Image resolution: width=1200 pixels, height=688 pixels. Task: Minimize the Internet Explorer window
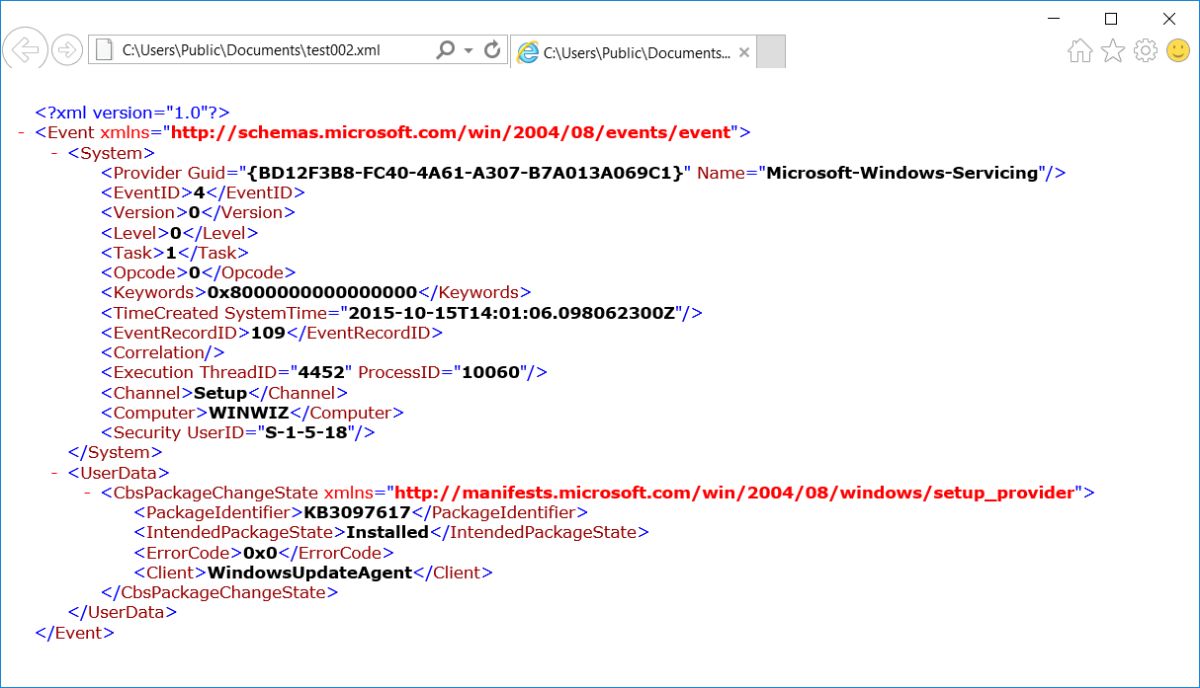click(1052, 18)
